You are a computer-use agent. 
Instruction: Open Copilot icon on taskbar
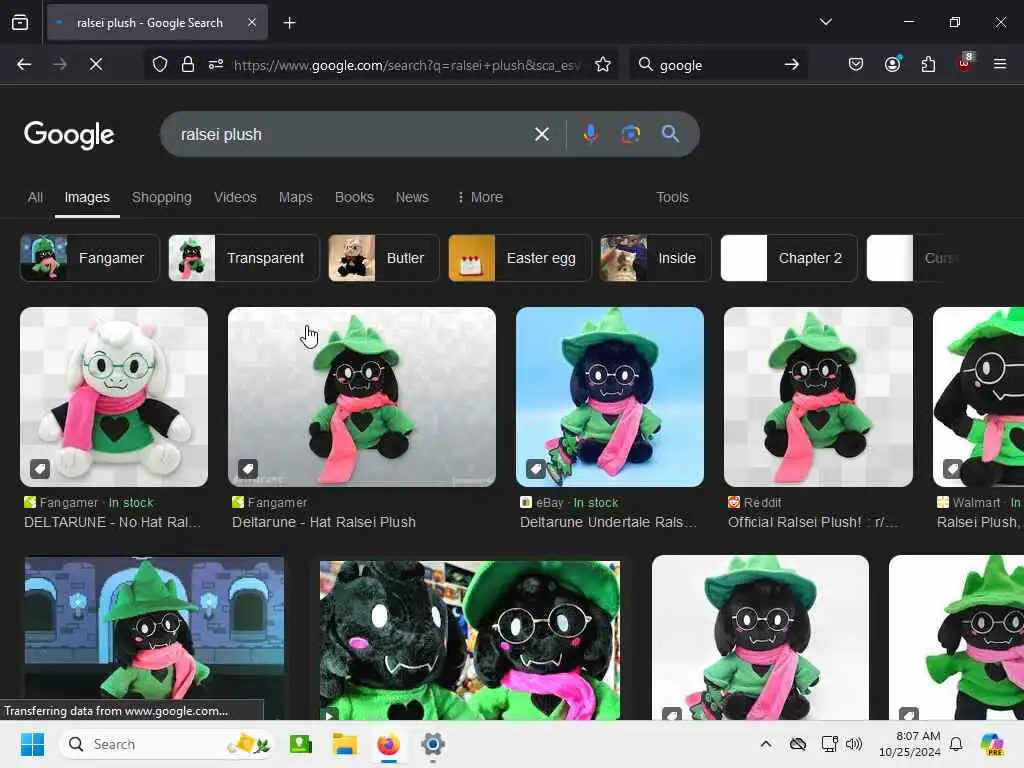(x=992, y=744)
